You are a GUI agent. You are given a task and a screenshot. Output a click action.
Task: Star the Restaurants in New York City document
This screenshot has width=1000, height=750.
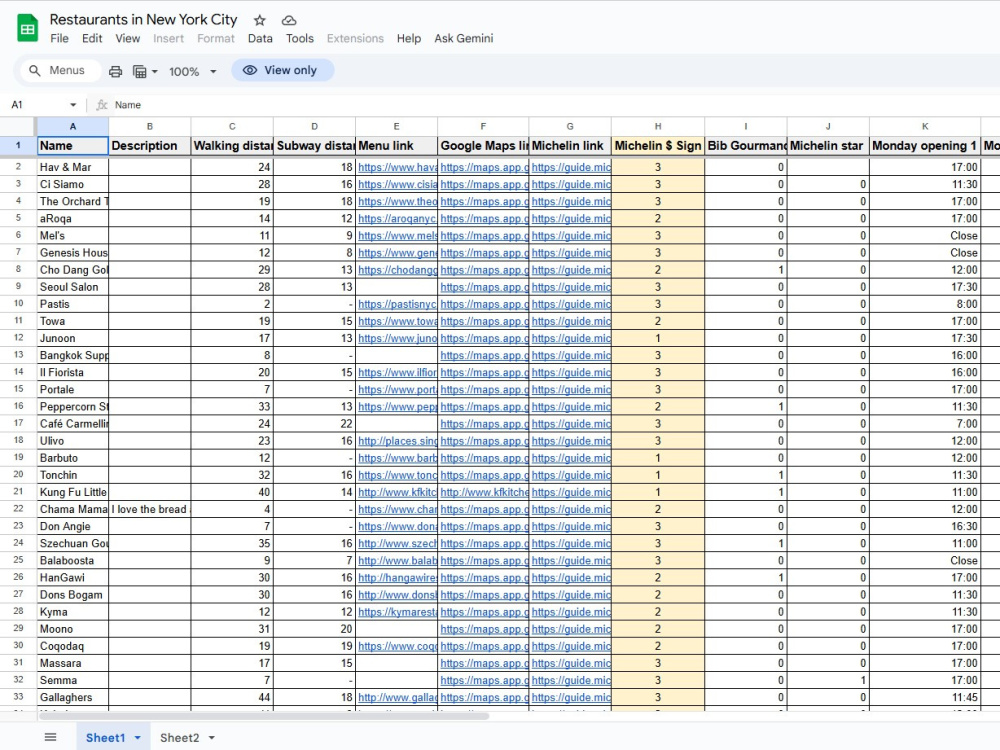tap(260, 20)
